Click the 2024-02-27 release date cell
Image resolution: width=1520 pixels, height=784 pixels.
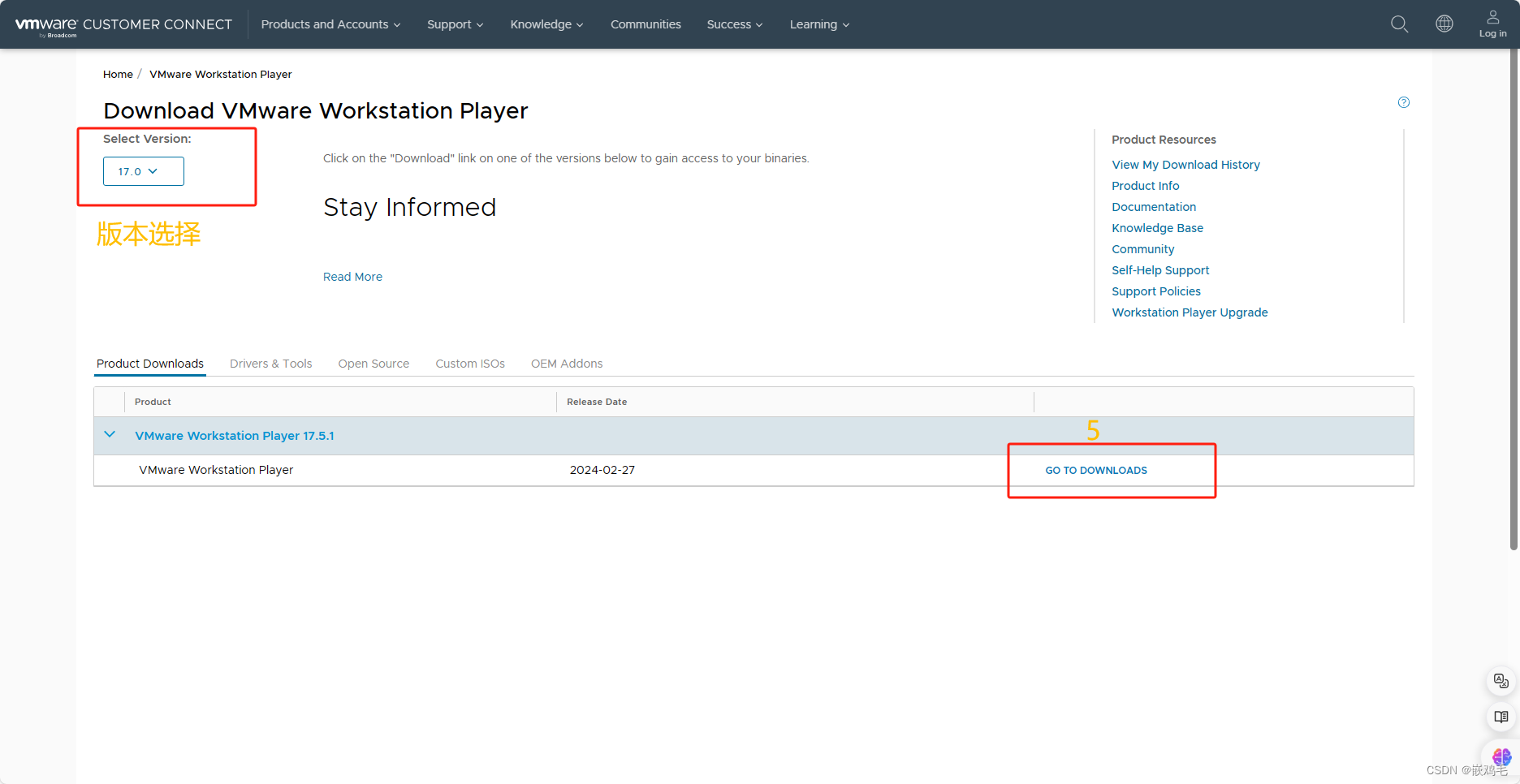click(602, 470)
